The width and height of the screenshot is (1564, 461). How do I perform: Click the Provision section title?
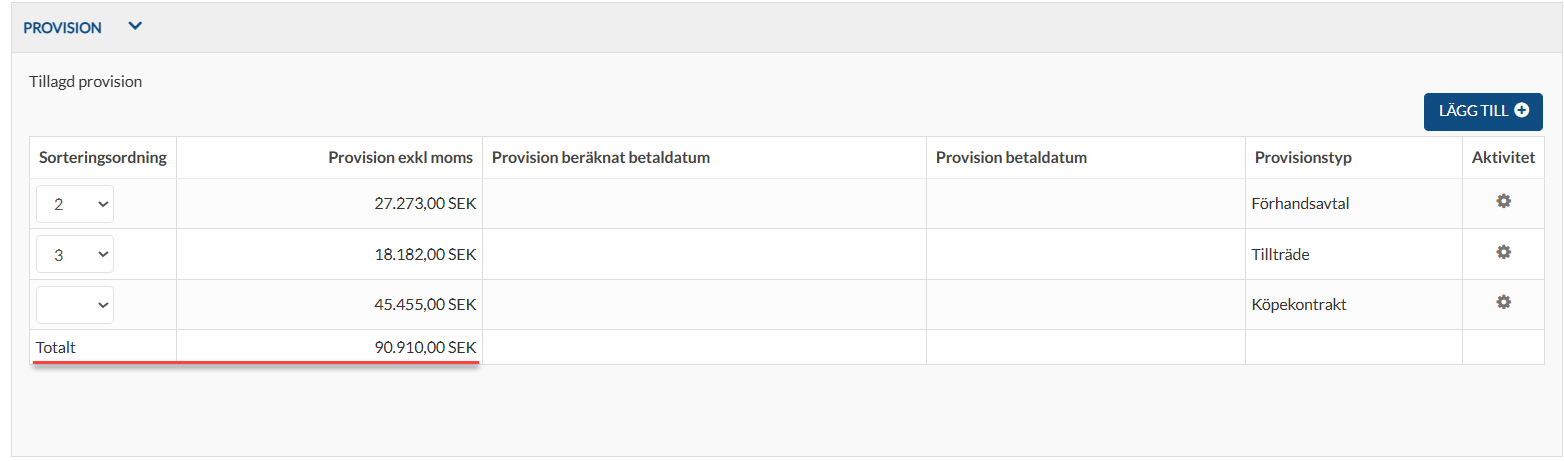pyautogui.click(x=62, y=28)
